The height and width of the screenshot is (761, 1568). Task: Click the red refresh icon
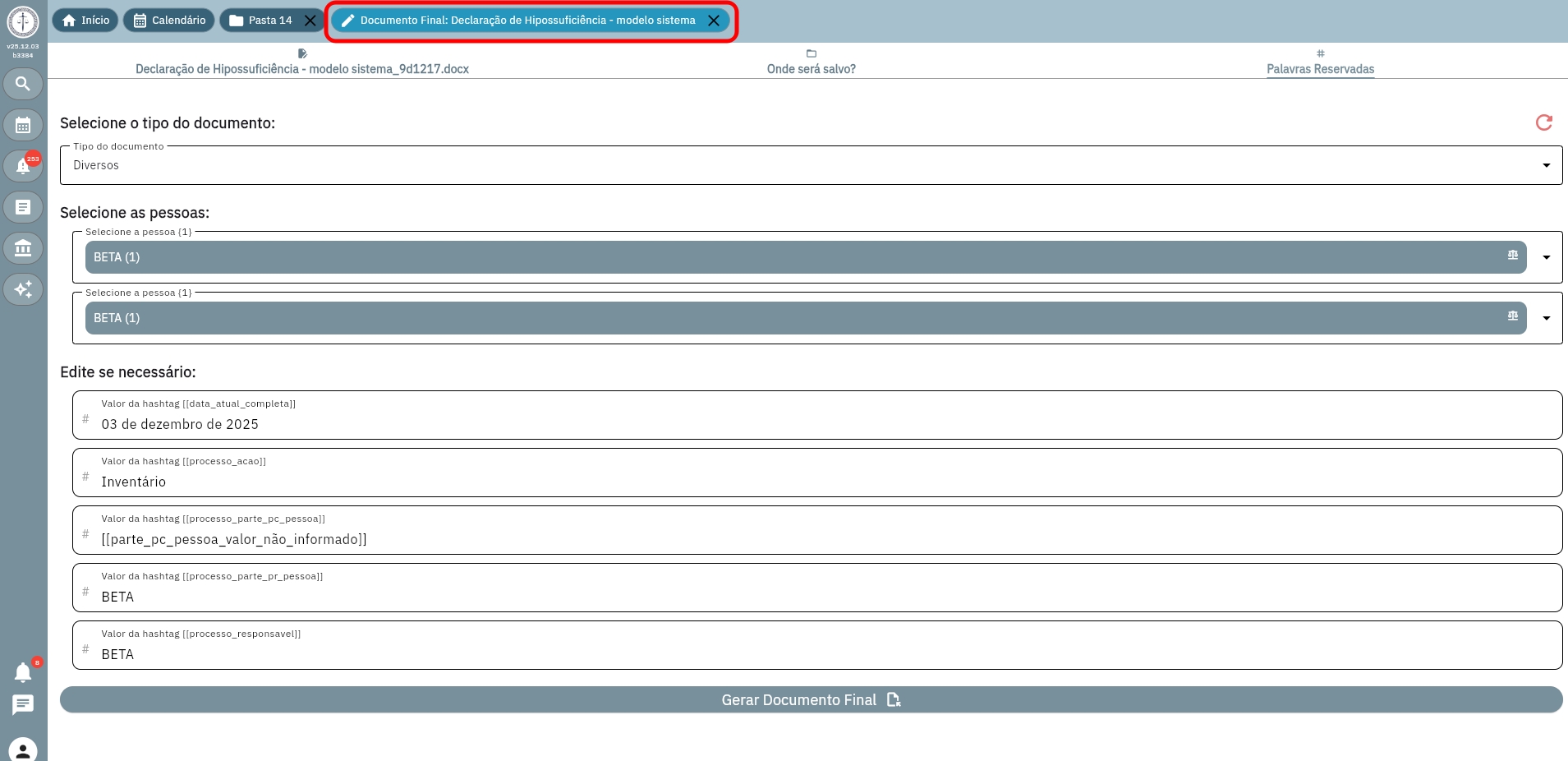[1543, 122]
